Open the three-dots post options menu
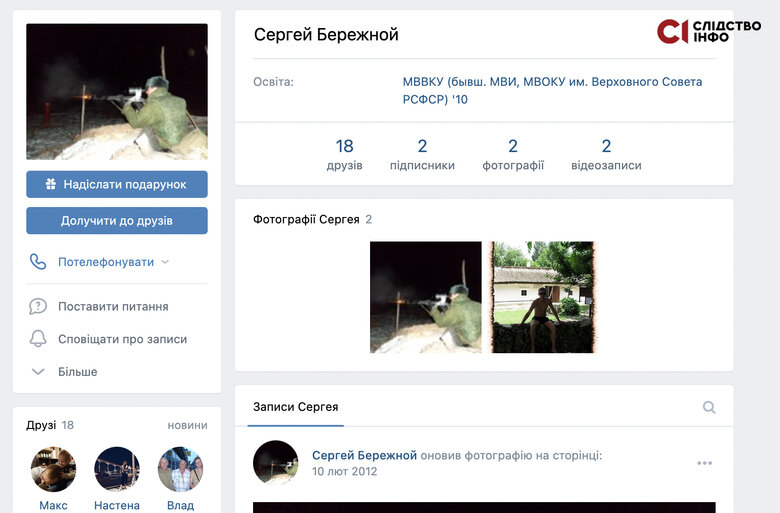This screenshot has height=513, width=780. coord(704,463)
